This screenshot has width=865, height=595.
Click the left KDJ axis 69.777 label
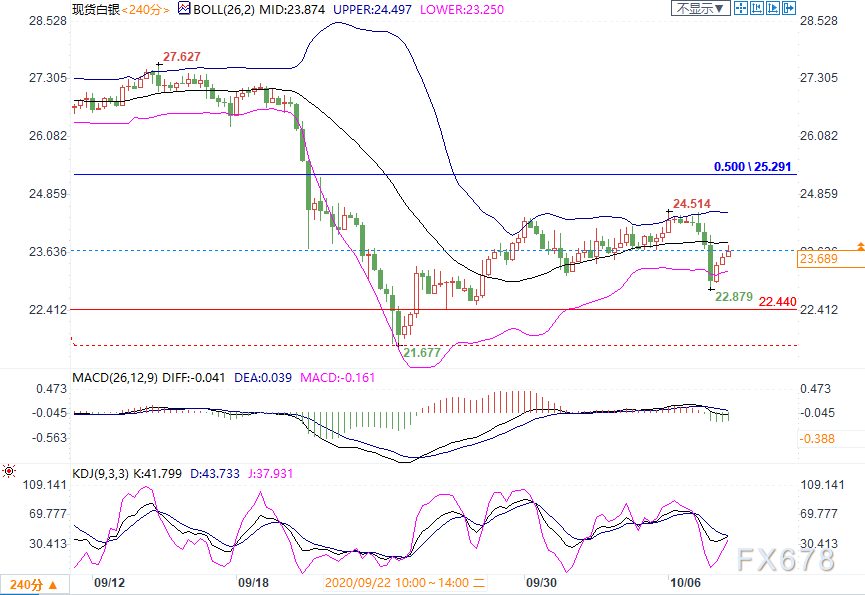pyautogui.click(x=47, y=514)
